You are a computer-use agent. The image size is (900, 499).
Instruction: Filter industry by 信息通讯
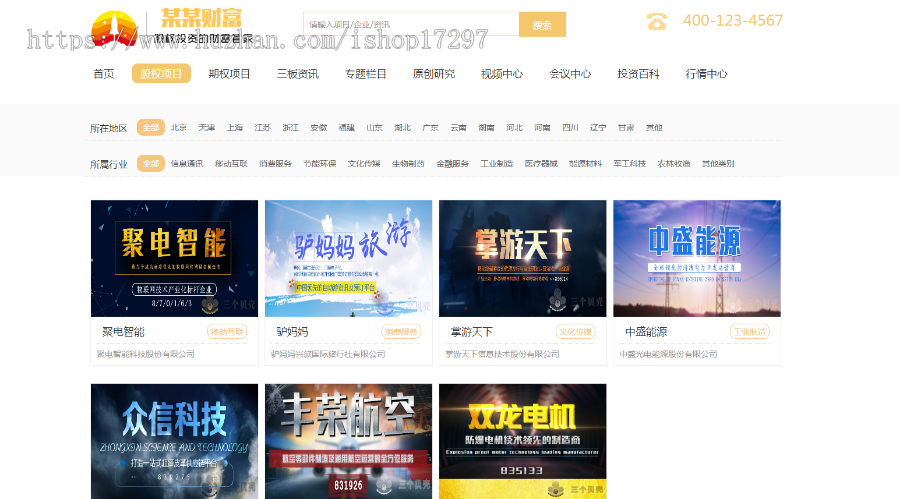187,164
